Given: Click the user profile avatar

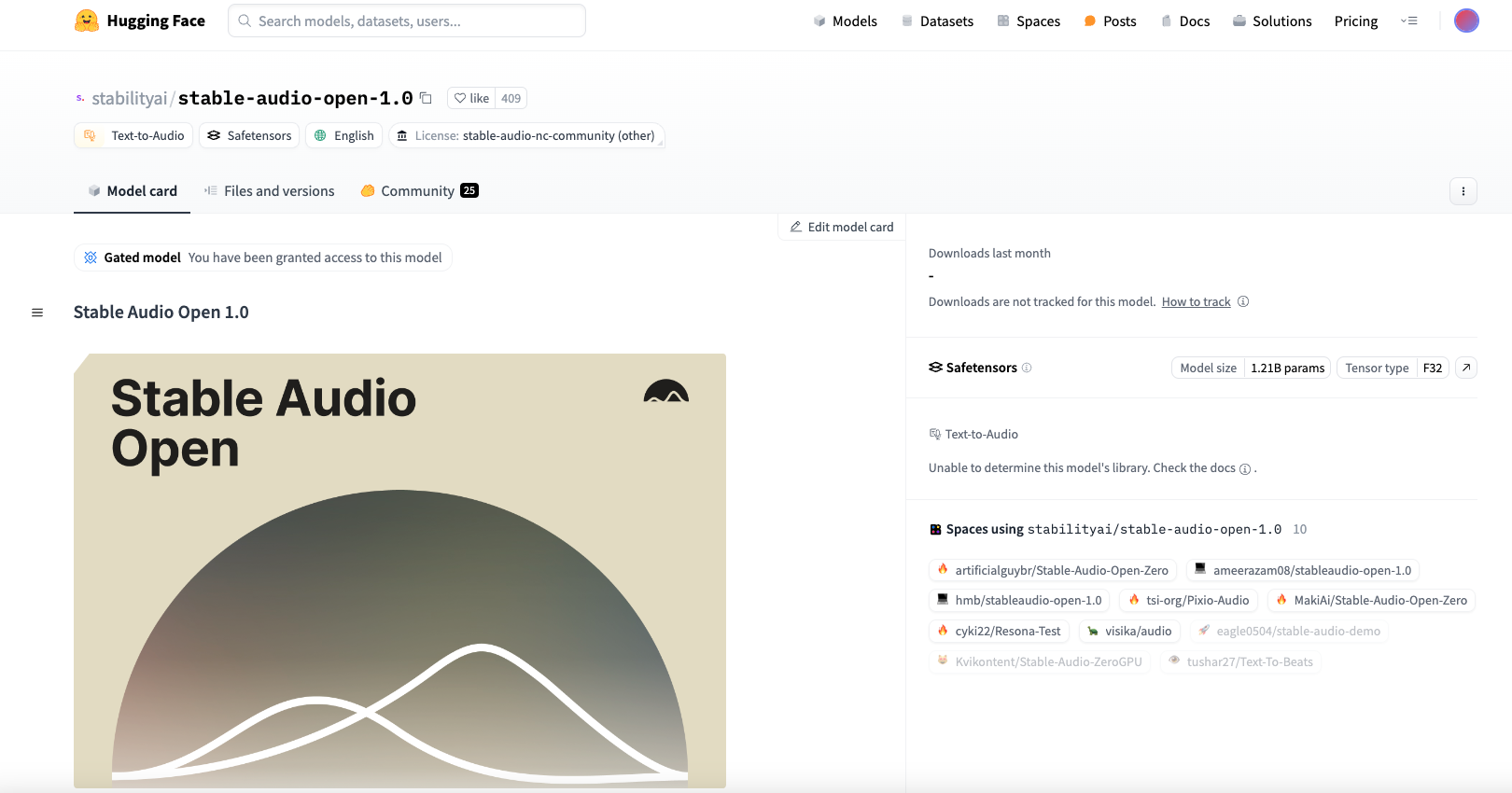Looking at the screenshot, I should click(x=1466, y=21).
